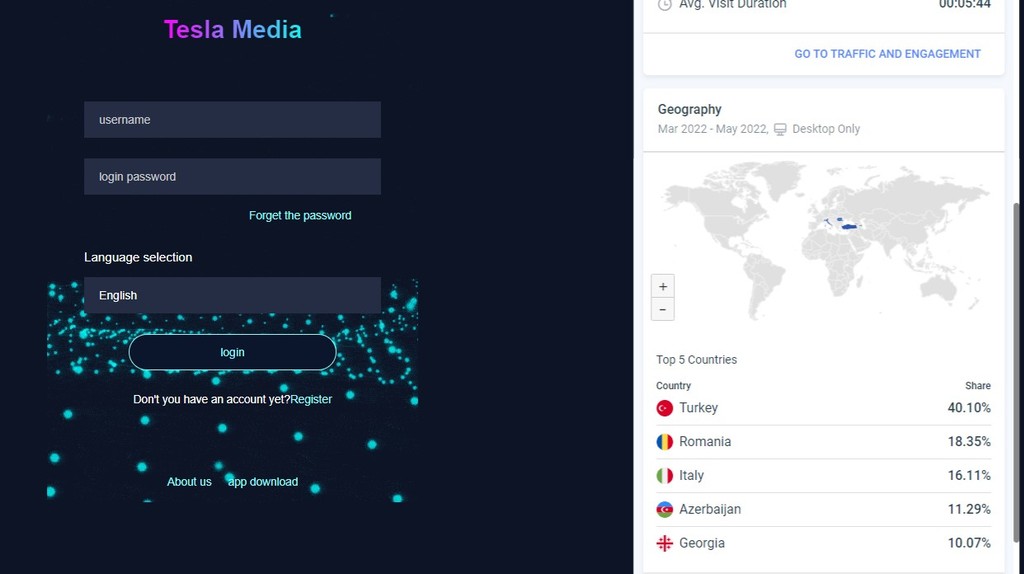Click the Geography panel heading
Viewport: 1024px width, 574px height.
tap(690, 110)
